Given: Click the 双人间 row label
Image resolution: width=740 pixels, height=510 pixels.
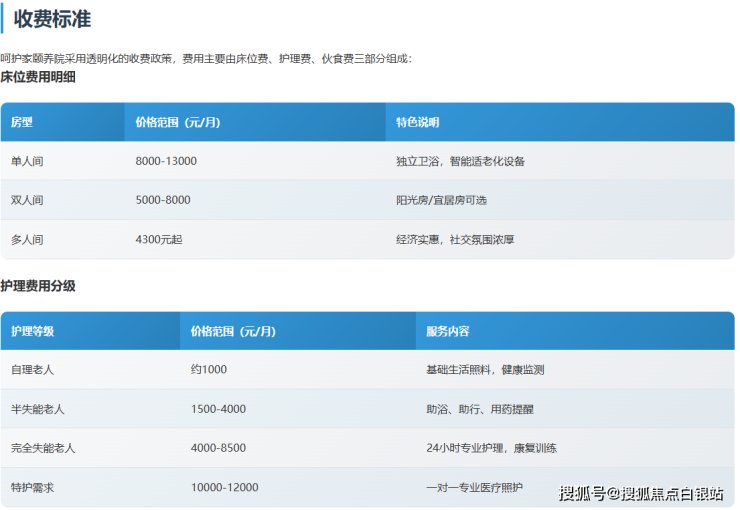Looking at the screenshot, I should click(27, 200).
